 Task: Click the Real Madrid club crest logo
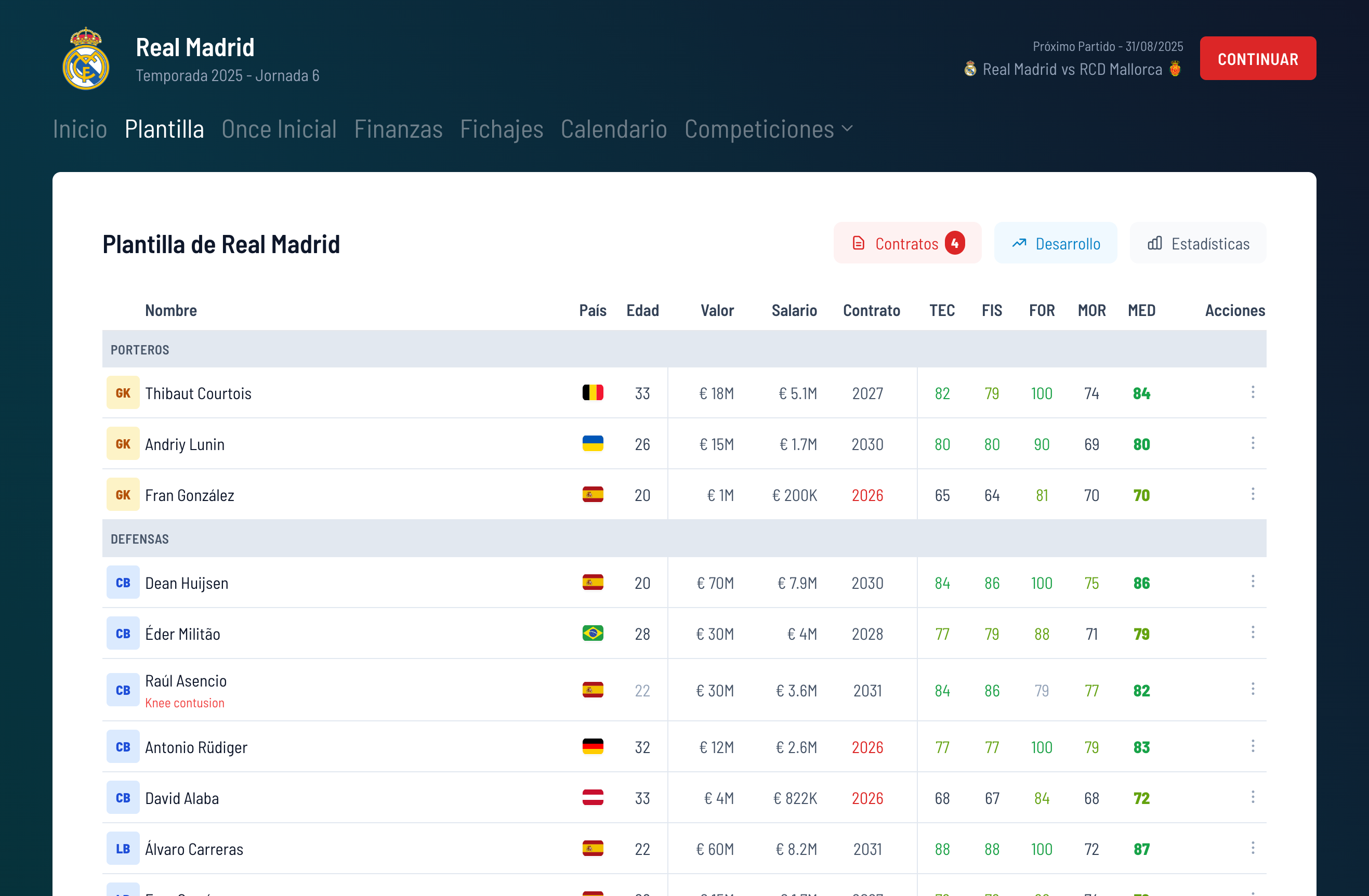tap(86, 59)
